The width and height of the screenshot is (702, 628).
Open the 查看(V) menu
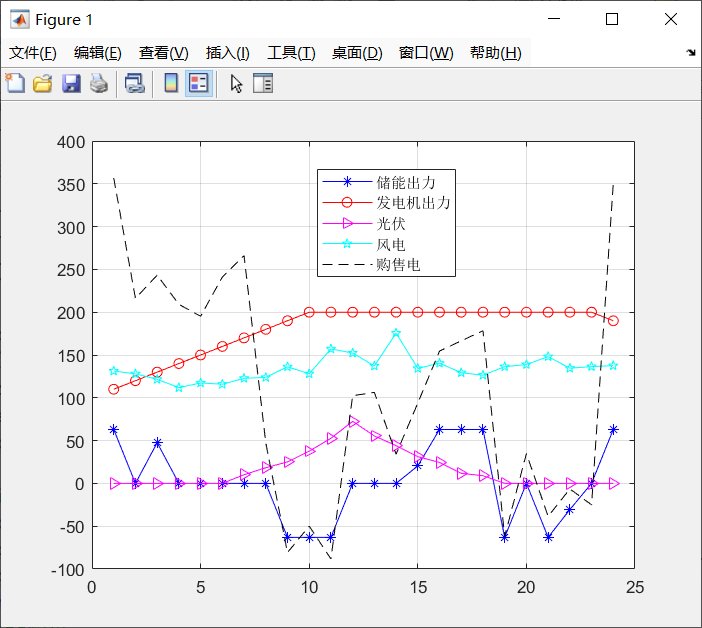pos(163,53)
